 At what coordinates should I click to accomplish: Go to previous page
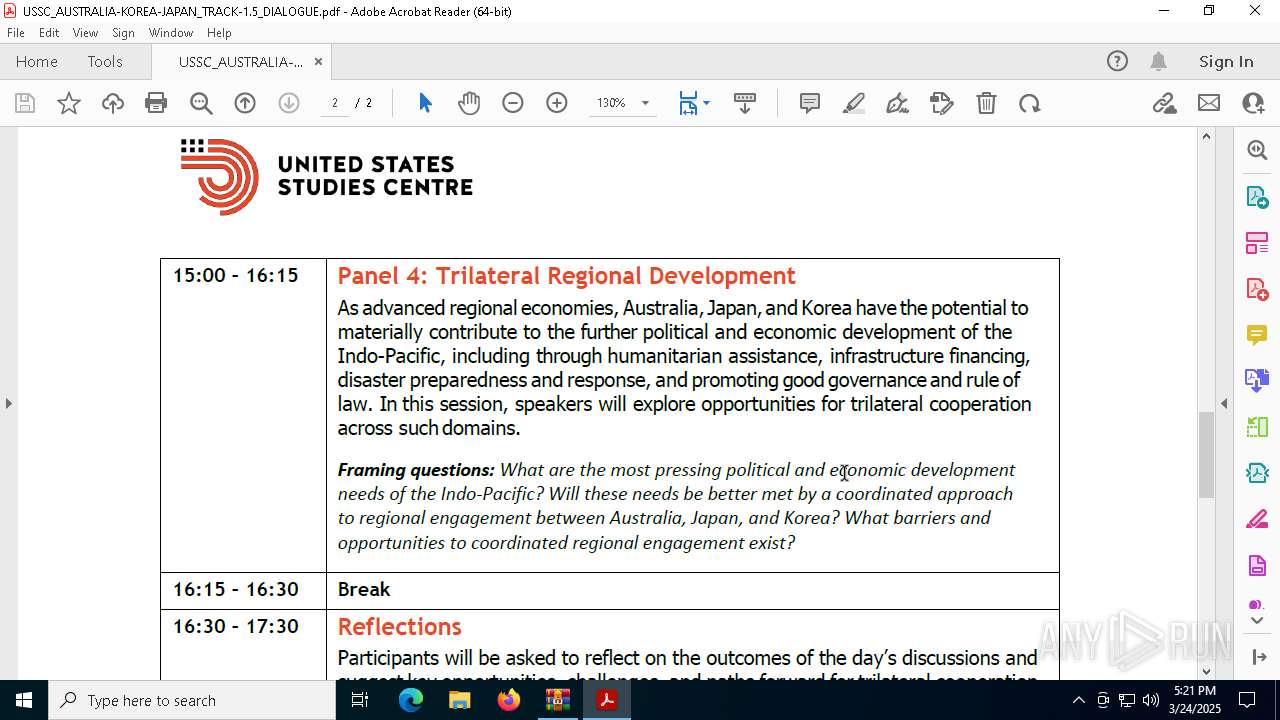(245, 103)
